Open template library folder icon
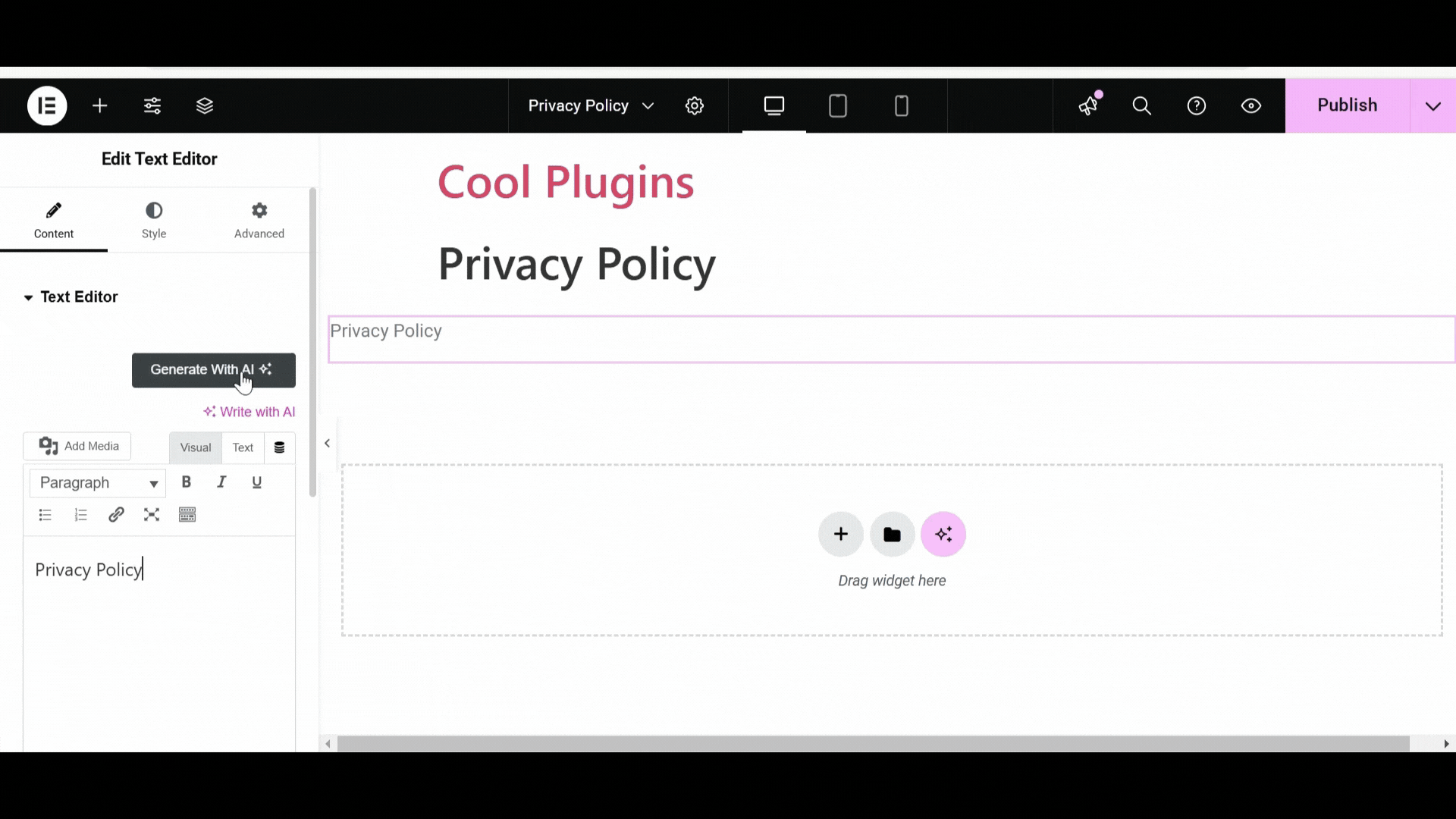The width and height of the screenshot is (1456, 819). pyautogui.click(x=893, y=535)
